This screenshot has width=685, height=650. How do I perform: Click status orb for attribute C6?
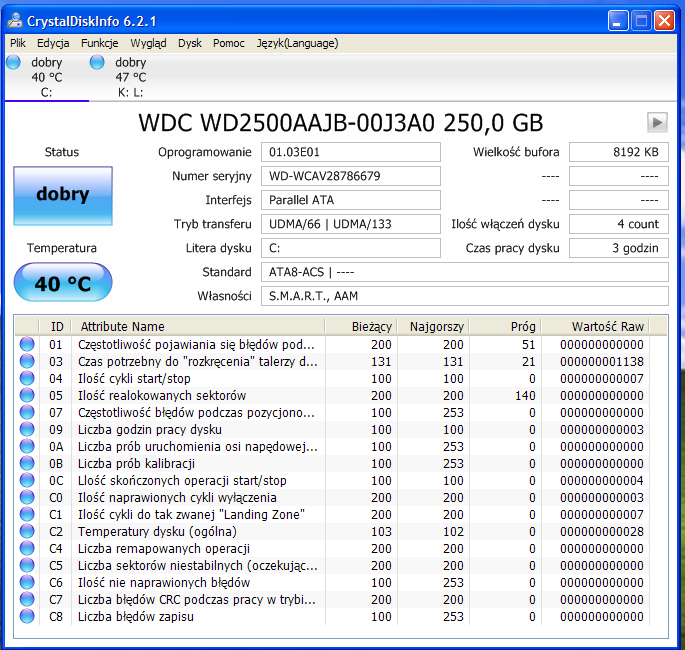[x=27, y=582]
